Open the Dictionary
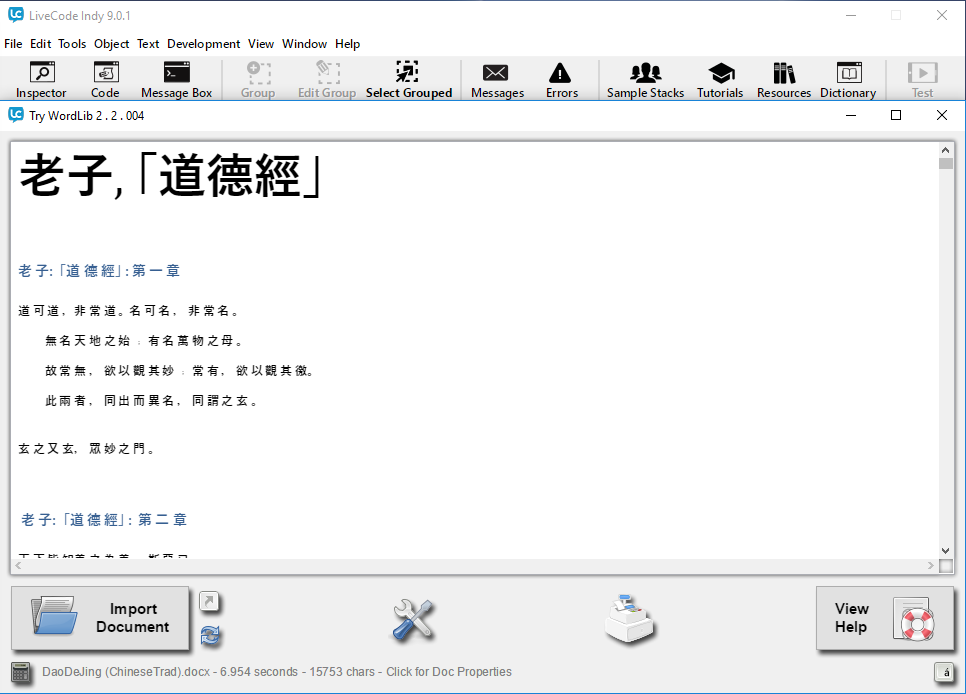Image resolution: width=966 pixels, height=694 pixels. point(847,80)
